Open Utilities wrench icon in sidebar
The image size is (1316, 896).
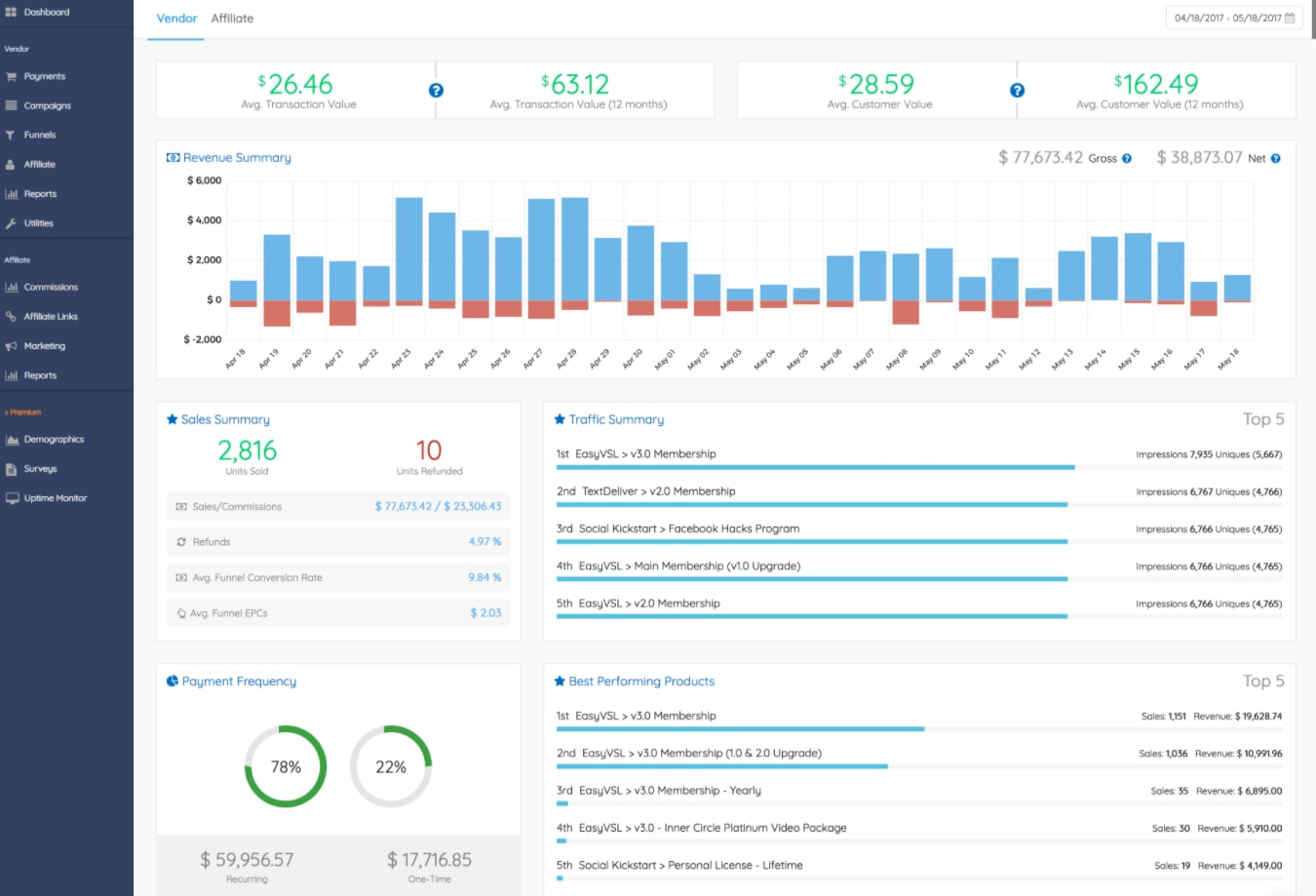(12, 223)
